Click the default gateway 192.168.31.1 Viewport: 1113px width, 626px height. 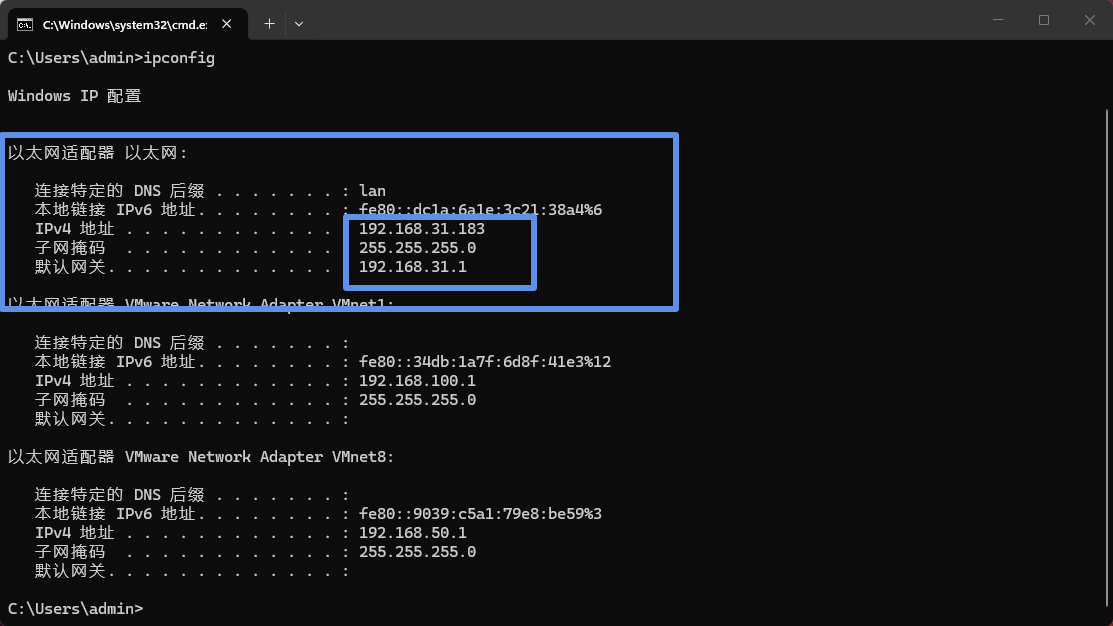click(x=412, y=267)
